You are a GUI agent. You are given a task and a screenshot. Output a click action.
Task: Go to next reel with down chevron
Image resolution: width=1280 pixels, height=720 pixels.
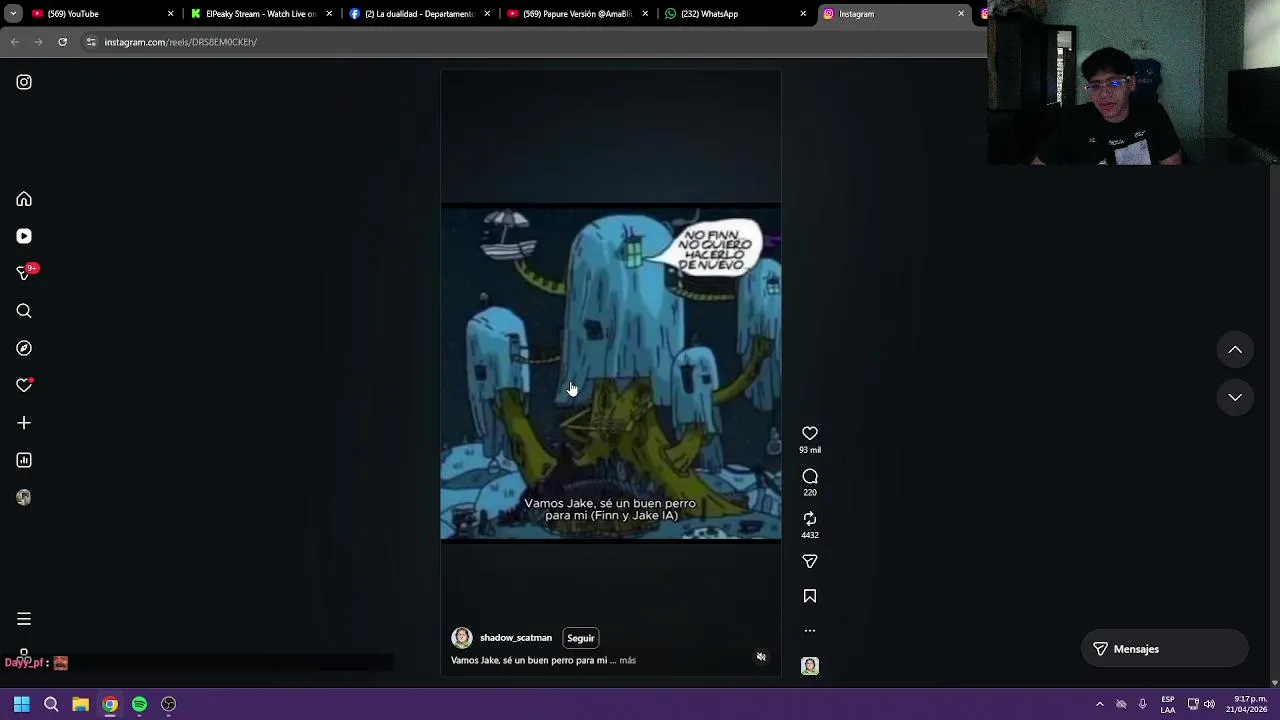point(1235,397)
